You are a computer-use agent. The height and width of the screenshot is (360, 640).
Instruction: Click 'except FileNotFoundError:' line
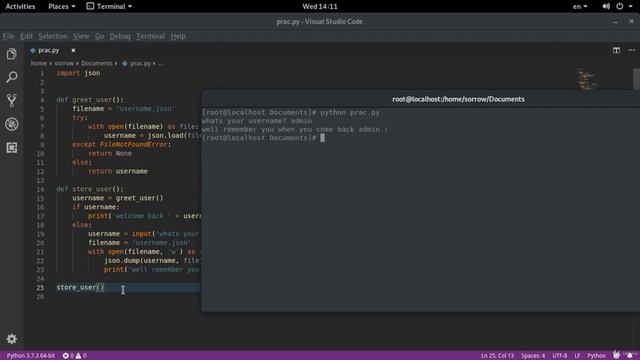(x=122, y=144)
